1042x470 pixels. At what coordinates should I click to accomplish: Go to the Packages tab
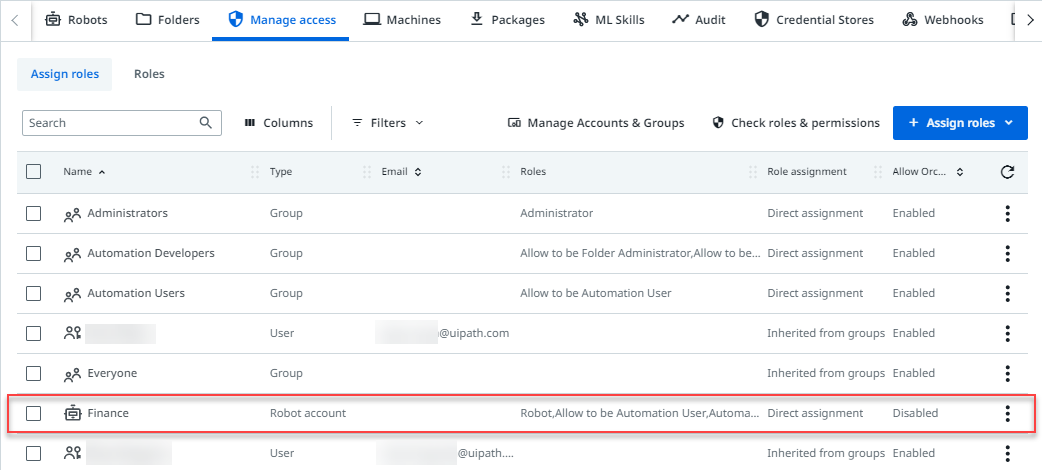coord(507,20)
